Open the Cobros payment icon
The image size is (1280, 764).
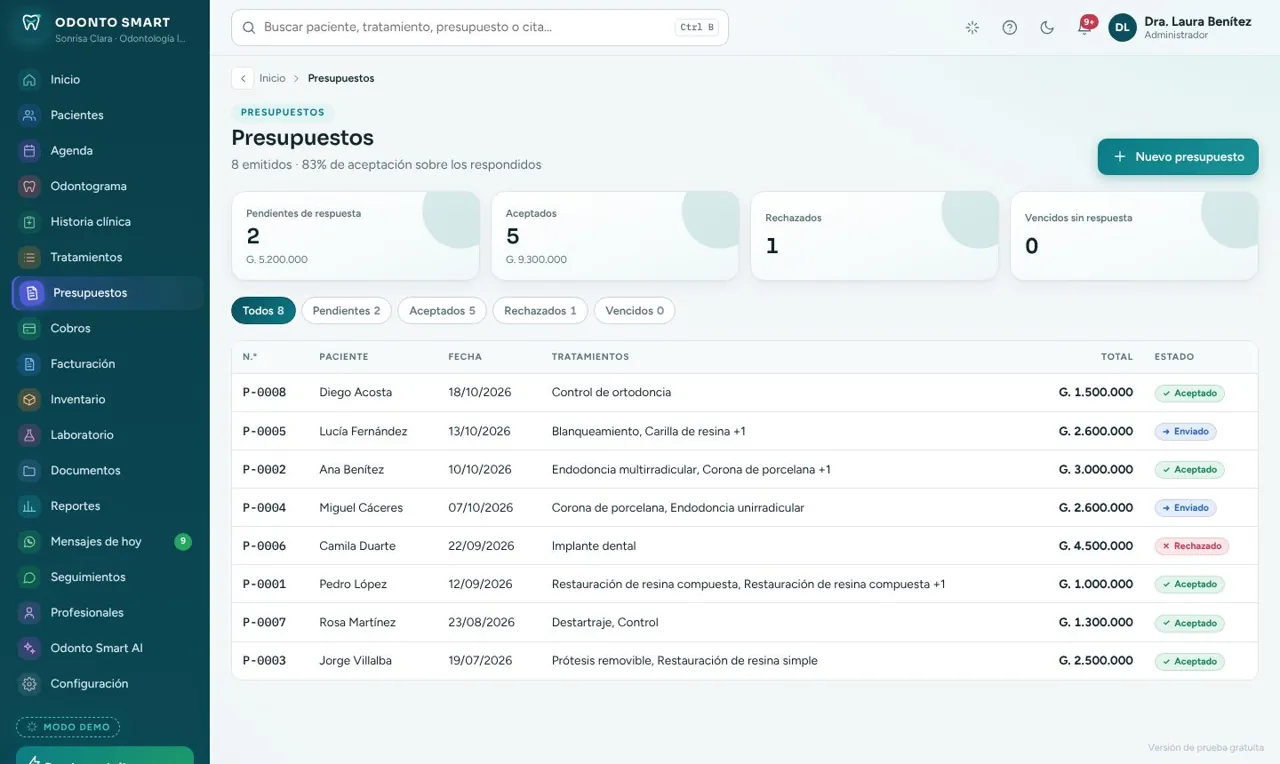pos(30,328)
